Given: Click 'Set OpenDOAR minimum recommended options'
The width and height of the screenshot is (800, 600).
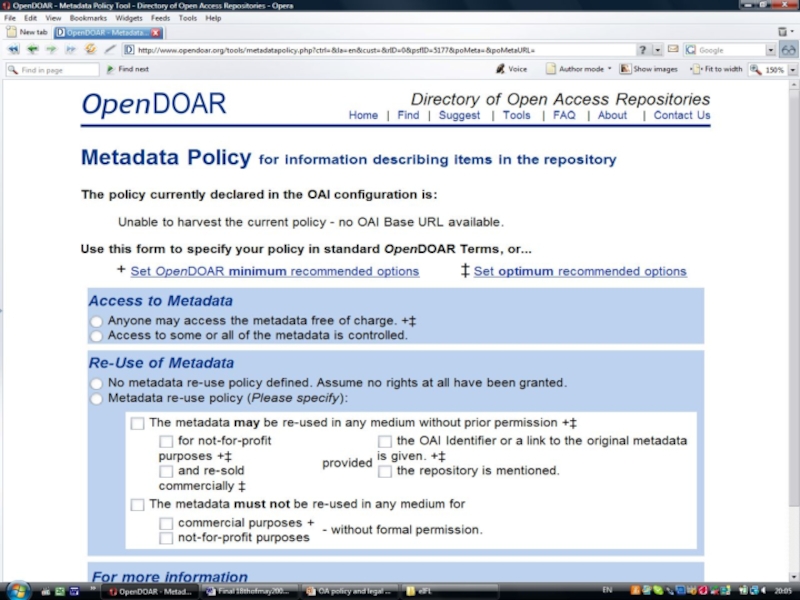Looking at the screenshot, I should coord(274,271).
